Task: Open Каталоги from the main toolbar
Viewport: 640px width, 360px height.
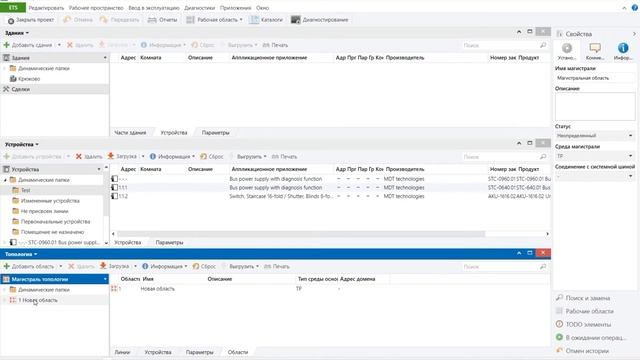Action: (266, 20)
